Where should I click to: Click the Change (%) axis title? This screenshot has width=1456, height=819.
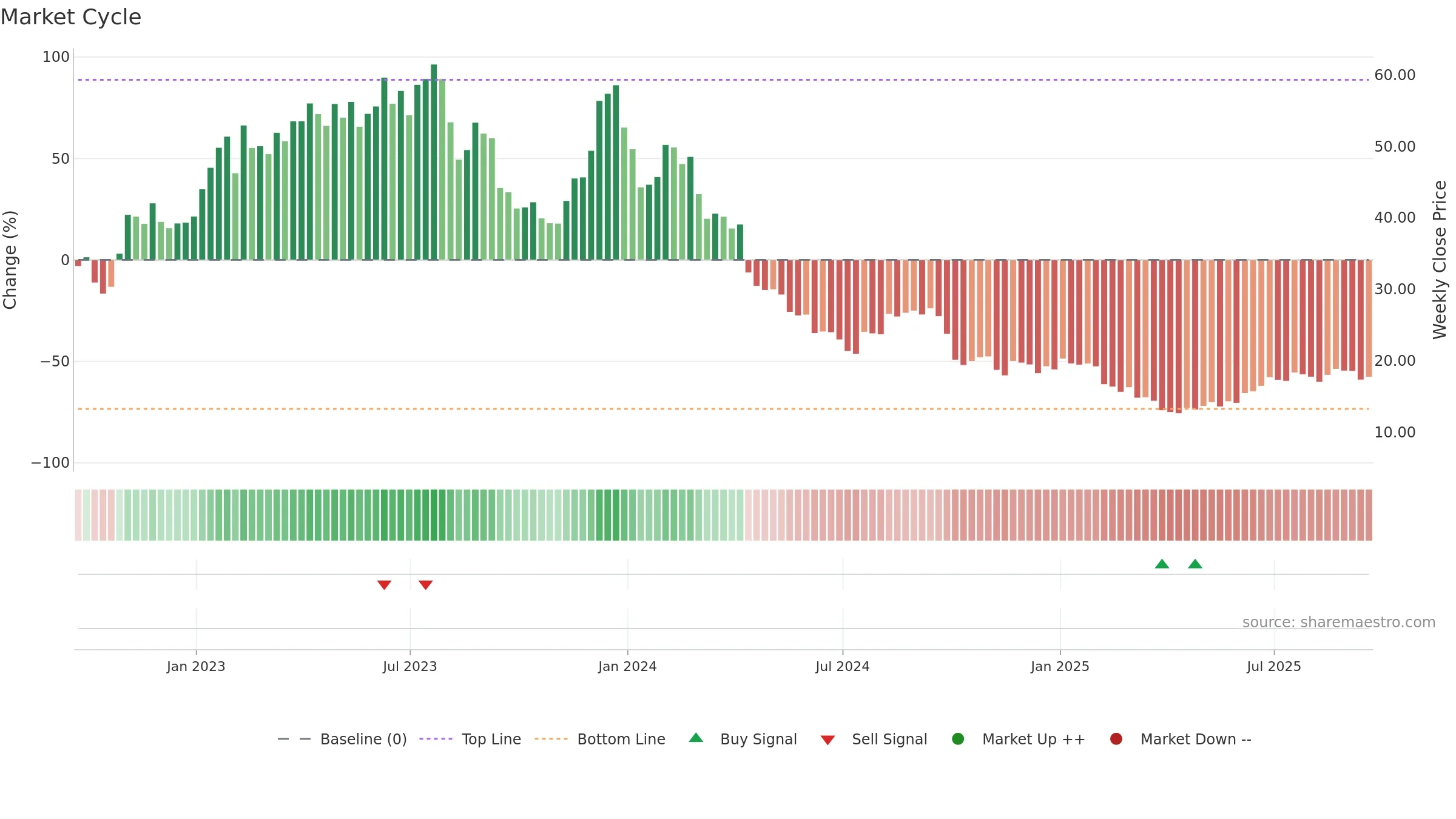point(10,260)
